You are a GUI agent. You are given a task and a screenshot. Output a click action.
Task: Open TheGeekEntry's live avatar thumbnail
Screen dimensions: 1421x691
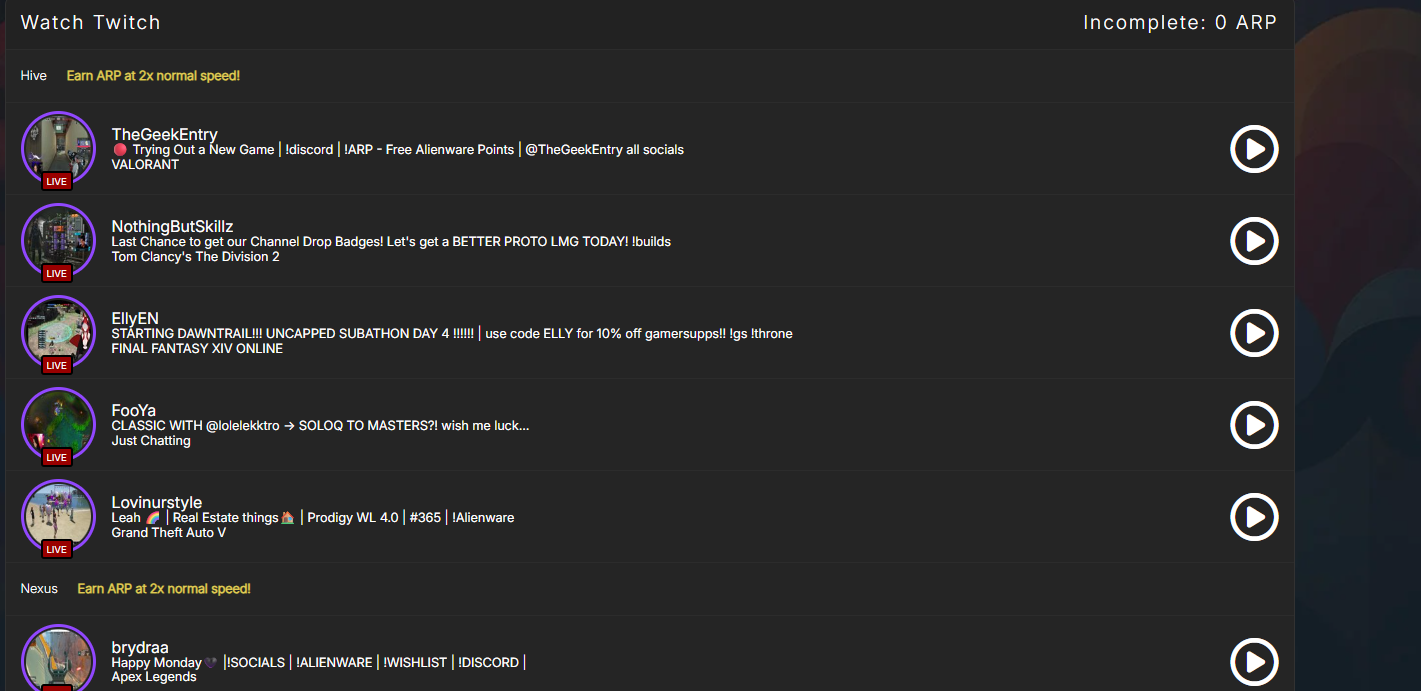pyautogui.click(x=58, y=149)
